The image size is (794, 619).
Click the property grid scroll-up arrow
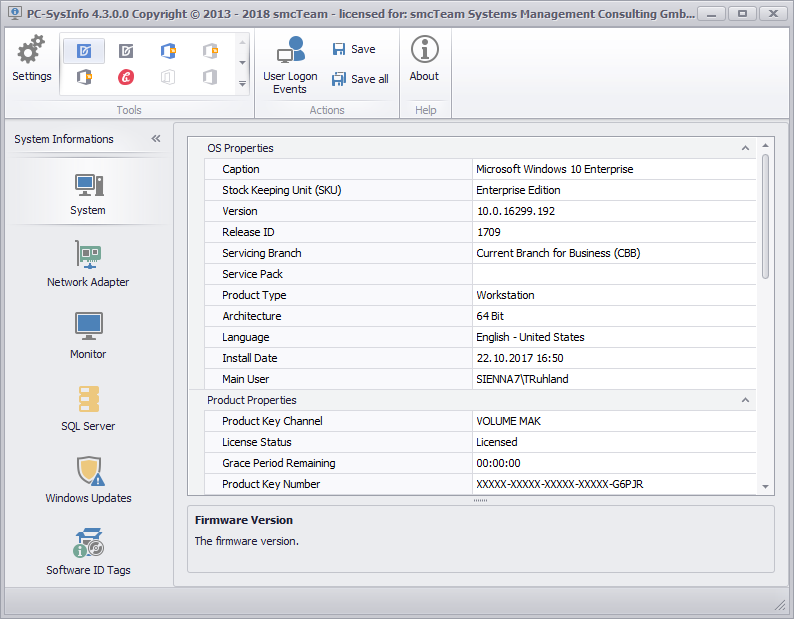[765, 145]
